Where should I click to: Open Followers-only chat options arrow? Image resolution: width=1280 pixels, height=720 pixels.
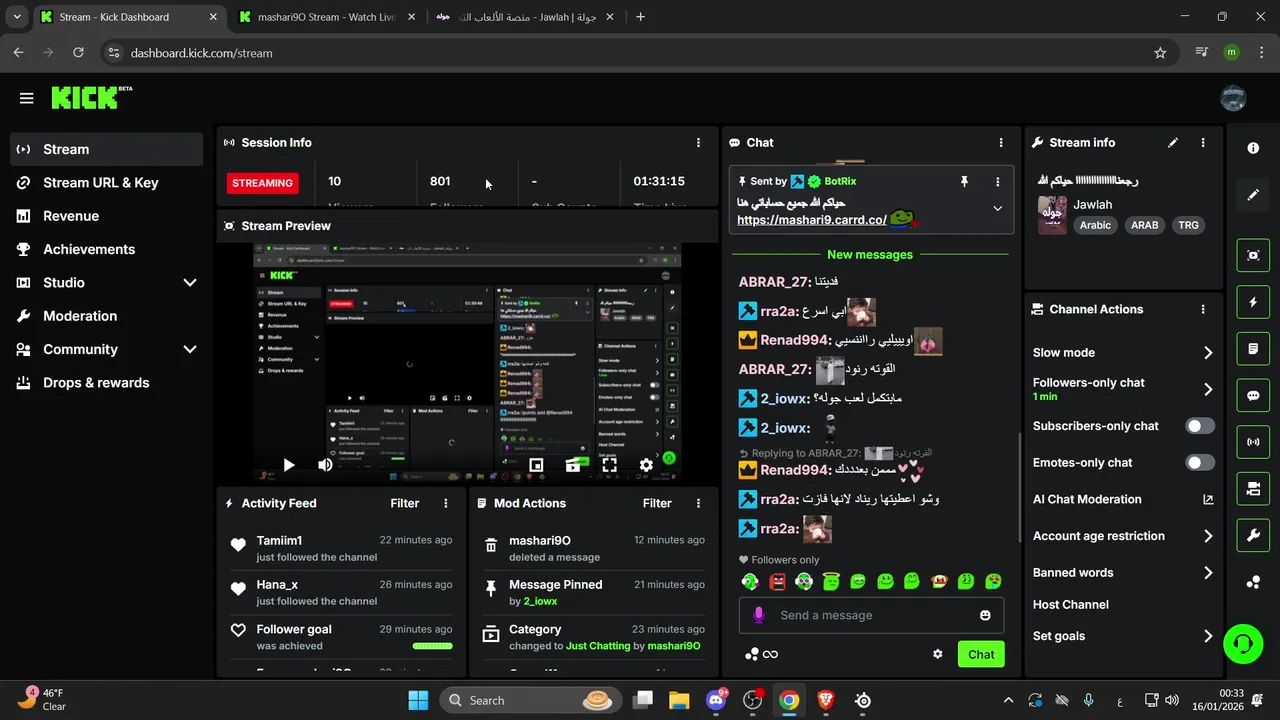1208,389
